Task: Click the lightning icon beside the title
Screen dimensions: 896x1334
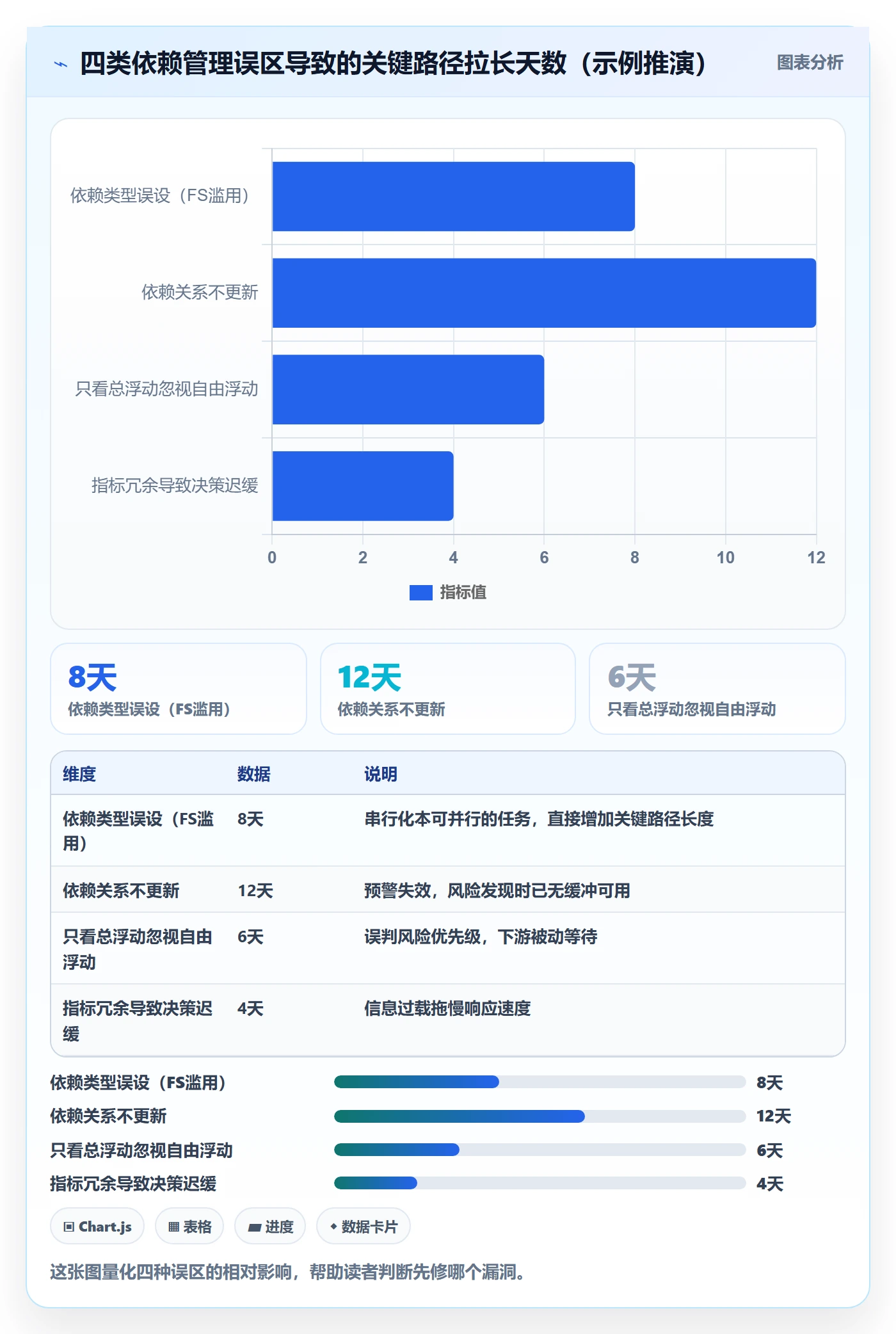Action: click(61, 64)
